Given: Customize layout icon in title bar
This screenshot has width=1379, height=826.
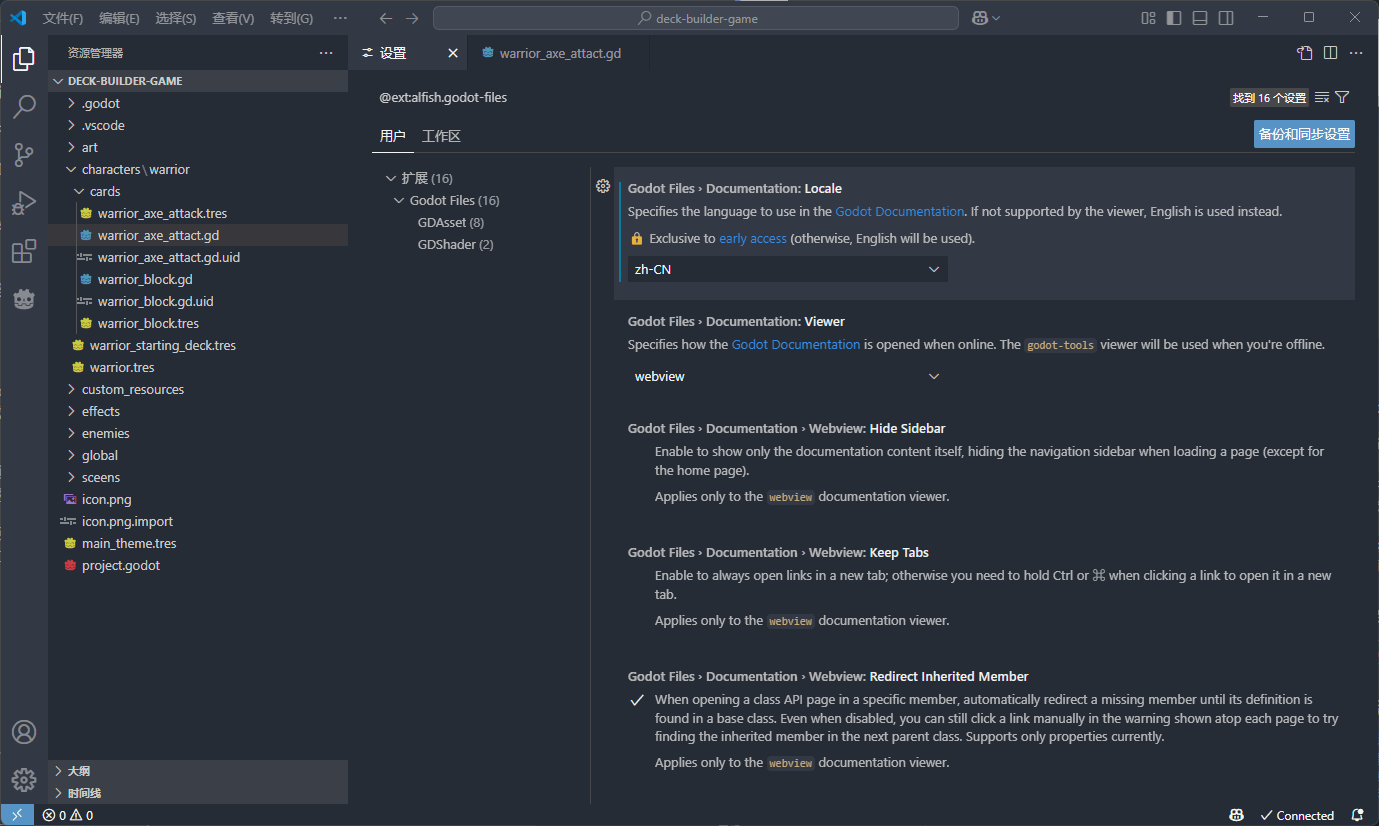Looking at the screenshot, I should (x=1148, y=18).
